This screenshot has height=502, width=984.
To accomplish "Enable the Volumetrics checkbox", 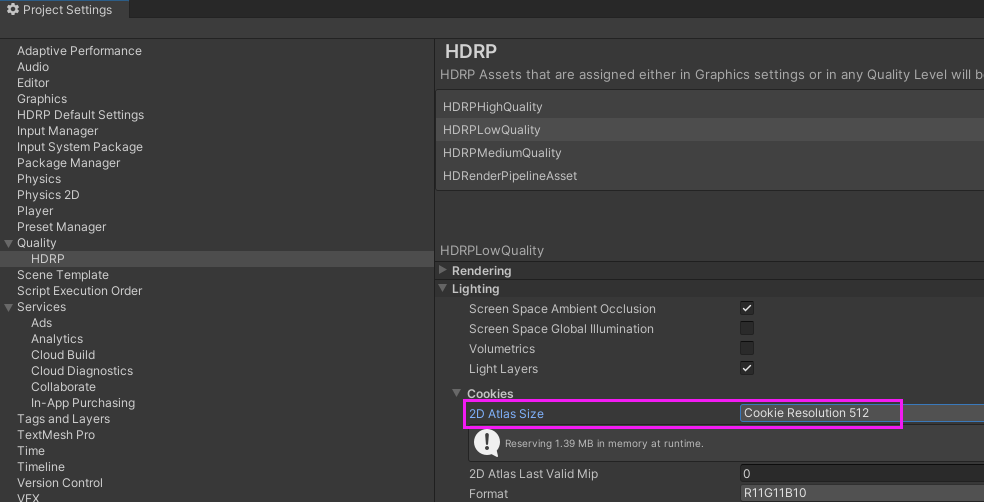I will (x=747, y=348).
